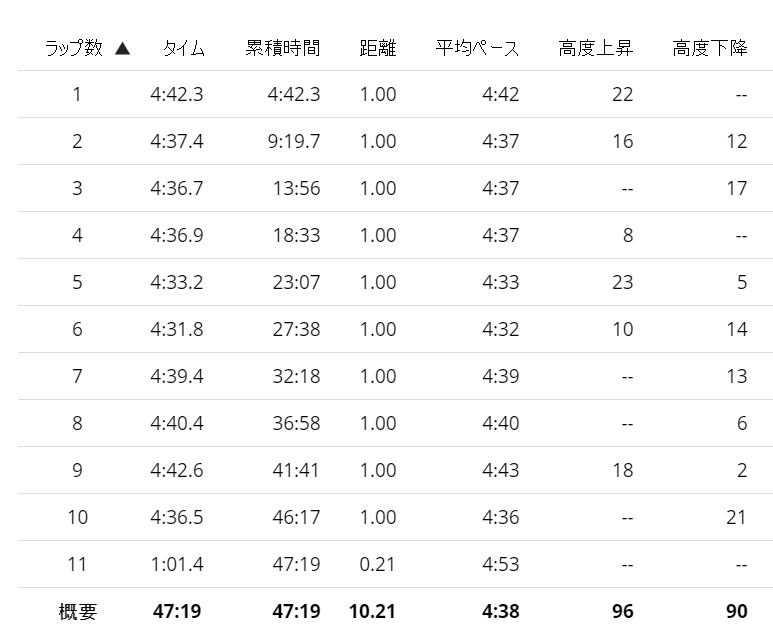Click the sort arrow next to ラップ数

[x=122, y=48]
